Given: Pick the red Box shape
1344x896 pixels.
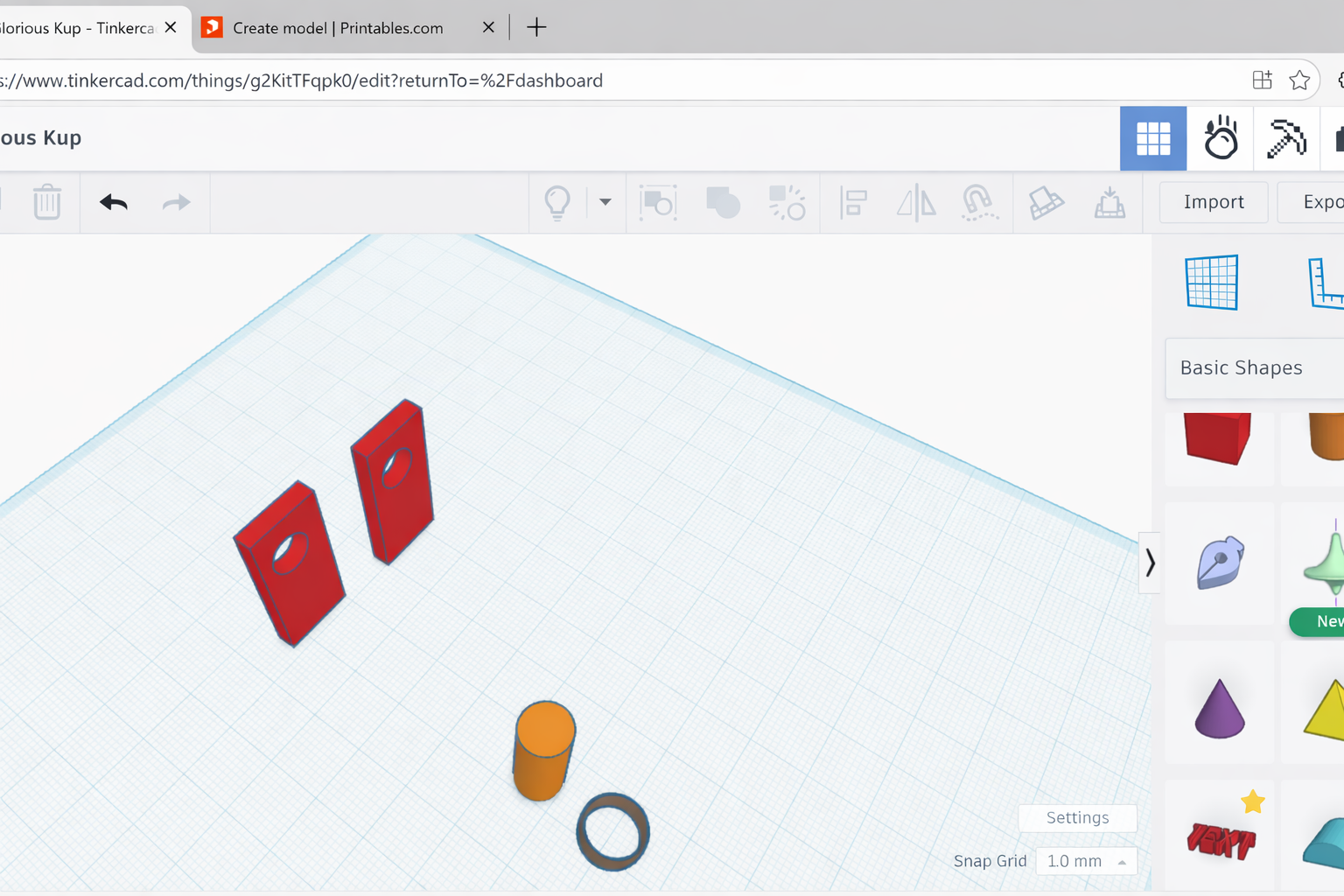Looking at the screenshot, I should [1218, 440].
